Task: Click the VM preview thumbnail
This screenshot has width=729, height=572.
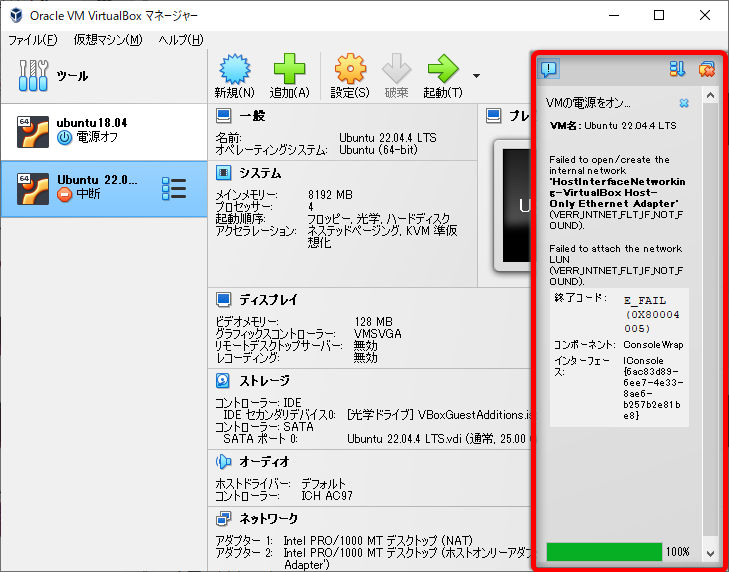Action: point(512,206)
